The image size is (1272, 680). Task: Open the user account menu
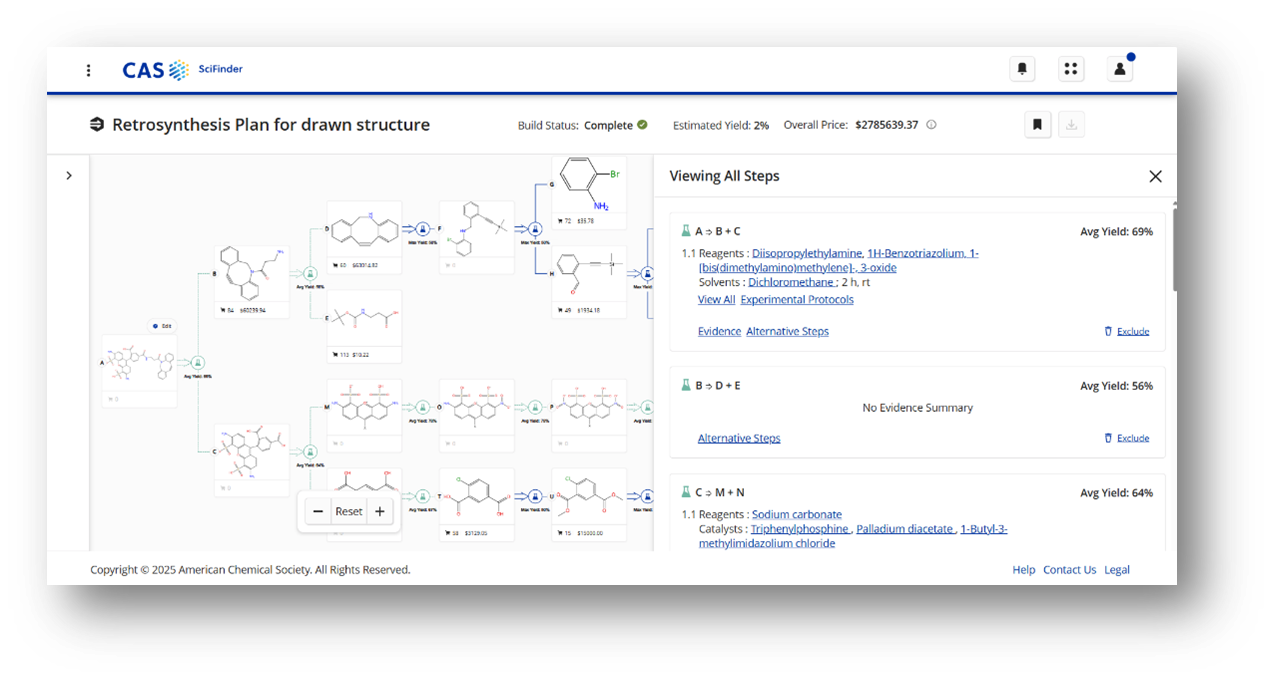(x=1120, y=69)
